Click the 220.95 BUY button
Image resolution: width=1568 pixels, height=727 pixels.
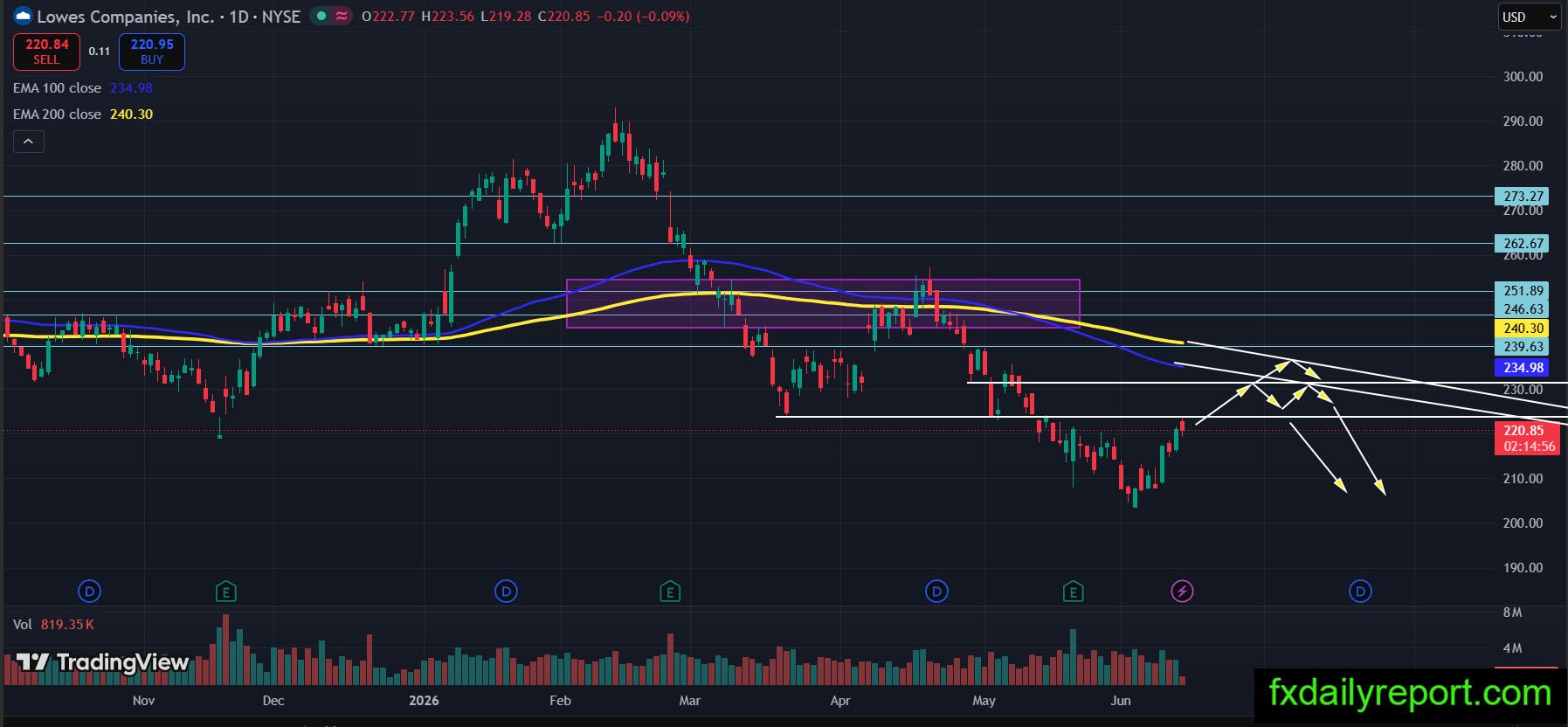click(152, 52)
